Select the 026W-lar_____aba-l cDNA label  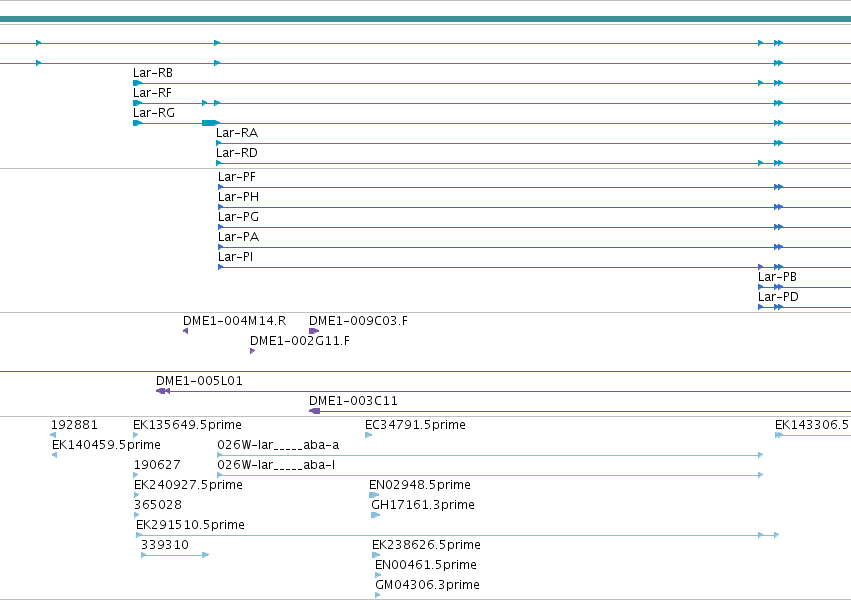[x=276, y=465]
